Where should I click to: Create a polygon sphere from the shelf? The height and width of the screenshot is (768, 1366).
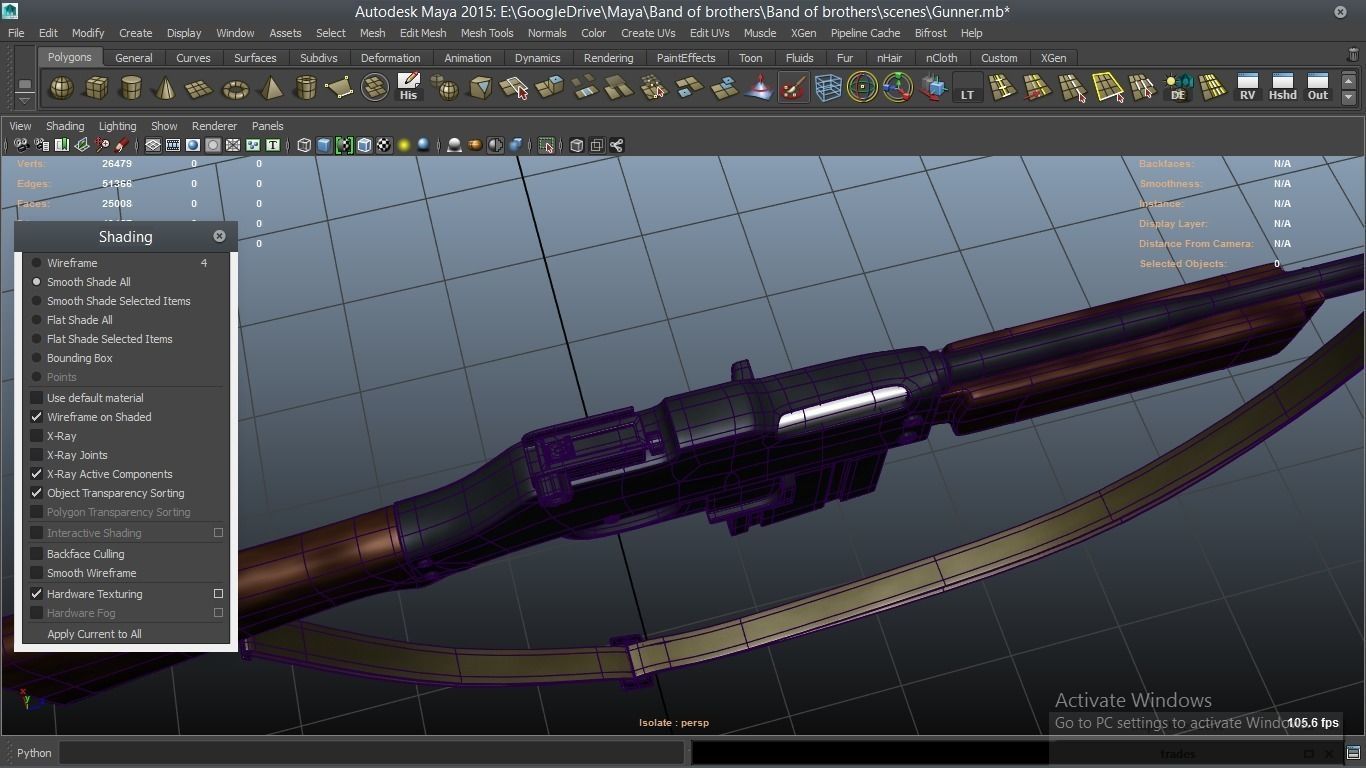point(62,88)
